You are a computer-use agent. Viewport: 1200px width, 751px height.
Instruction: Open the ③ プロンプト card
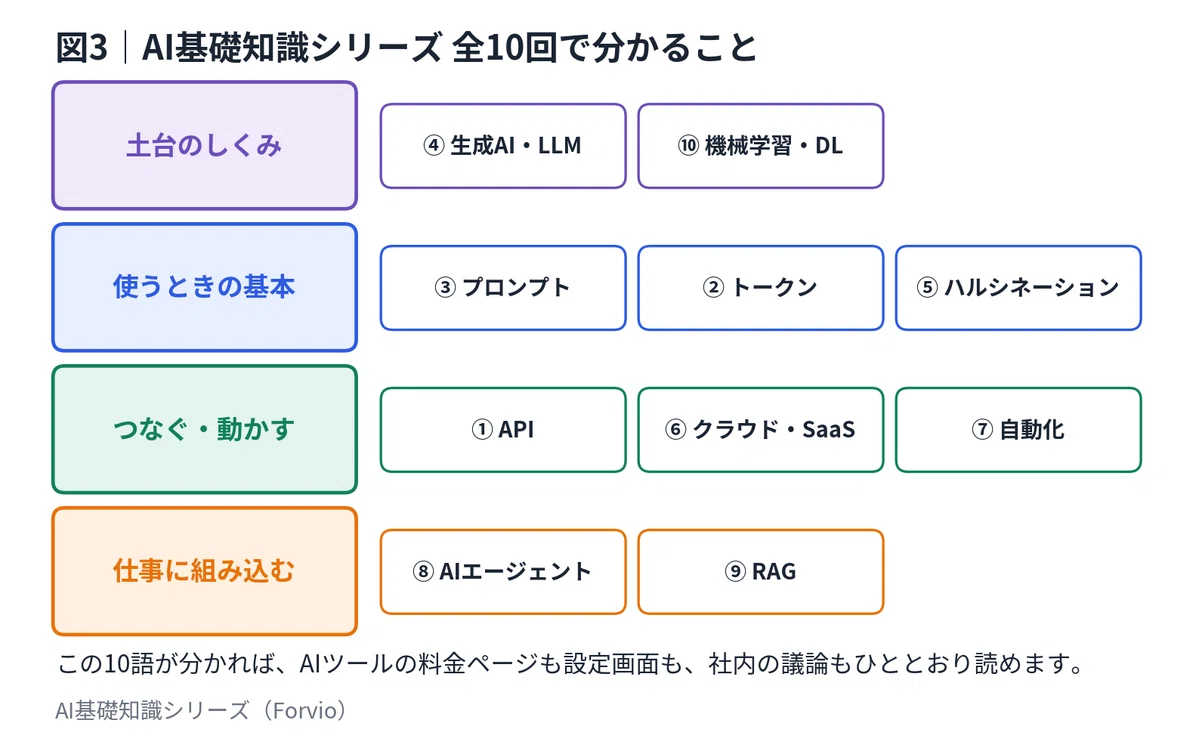(x=503, y=288)
